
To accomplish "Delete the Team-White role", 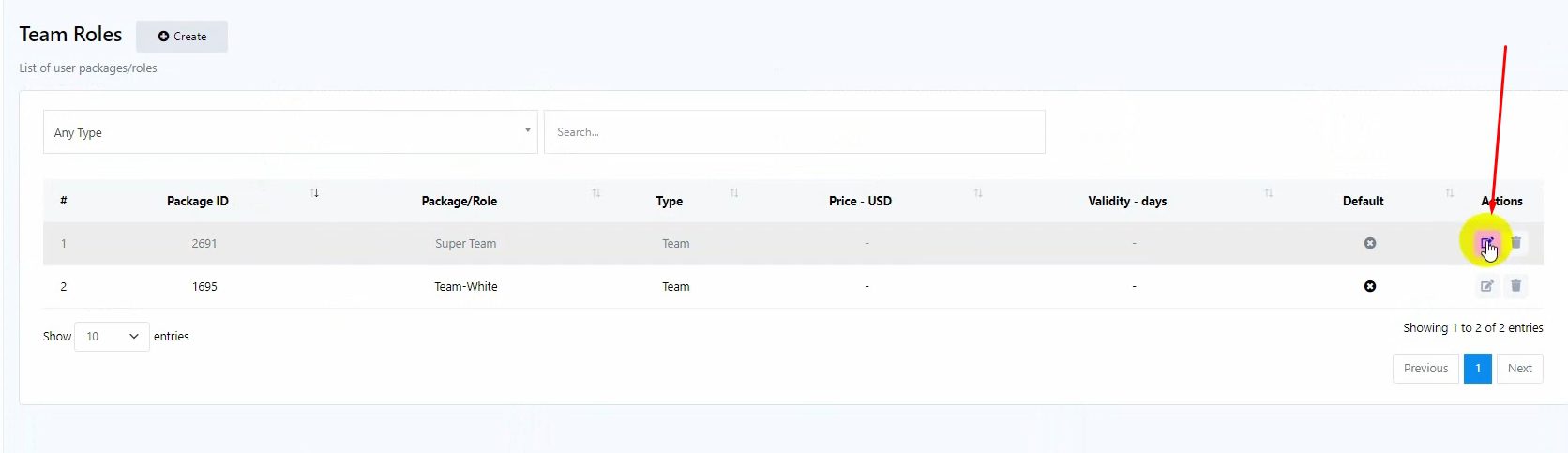I will (1515, 286).
